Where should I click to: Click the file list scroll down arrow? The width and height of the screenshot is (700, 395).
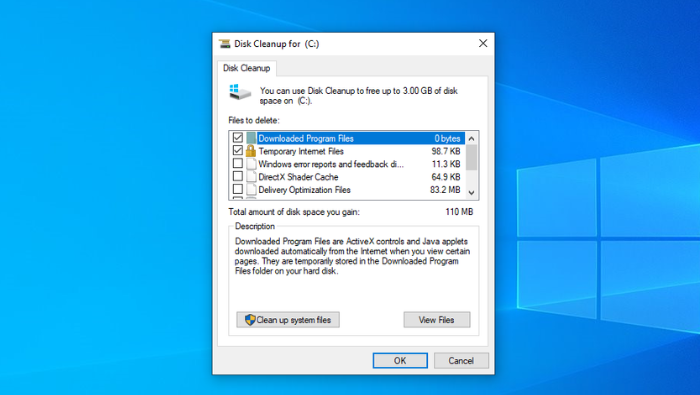(471, 192)
